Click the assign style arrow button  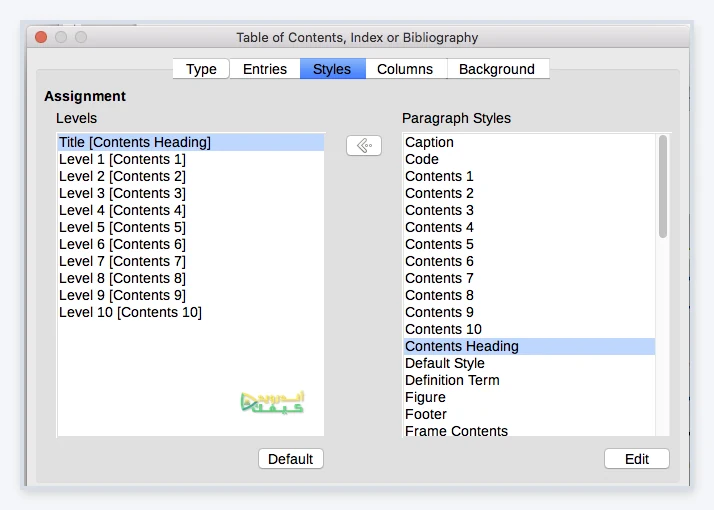point(364,146)
